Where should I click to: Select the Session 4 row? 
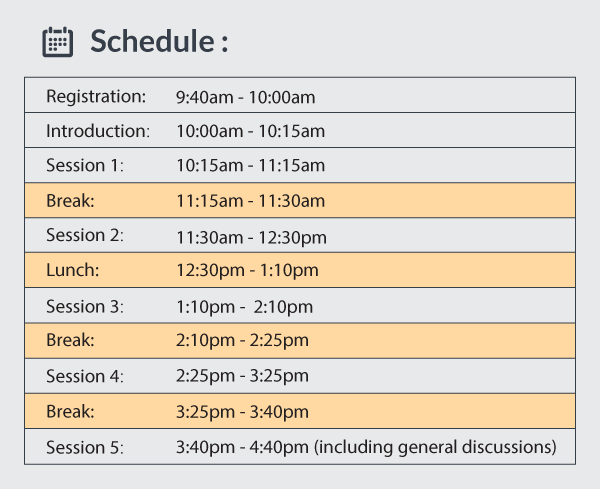click(x=300, y=376)
